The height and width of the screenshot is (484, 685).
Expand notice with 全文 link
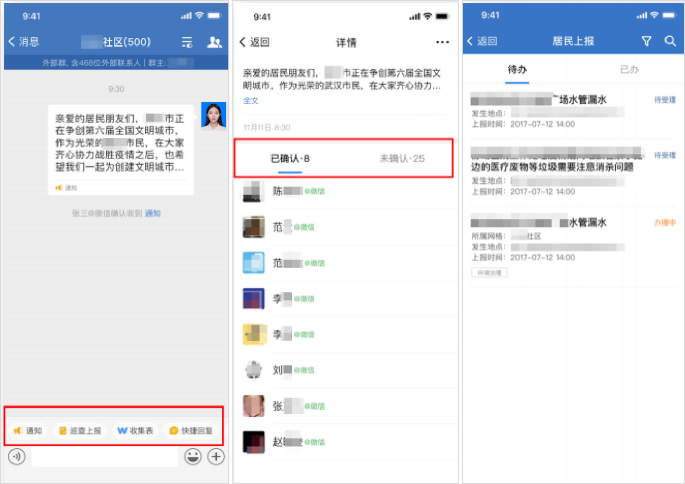(x=251, y=101)
